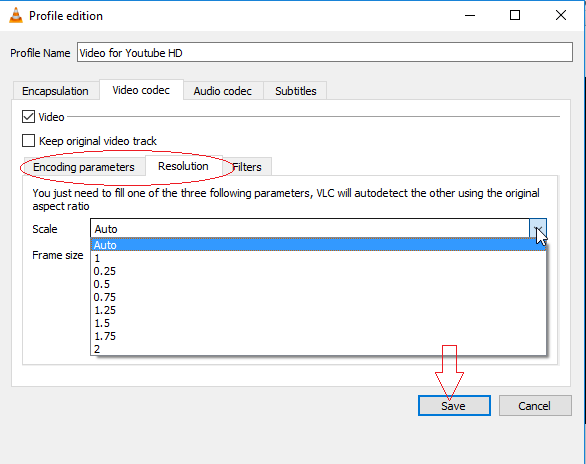Screen dimensions: 586x464
Task: Uncheck the Video checkbox
Action: pos(28,117)
